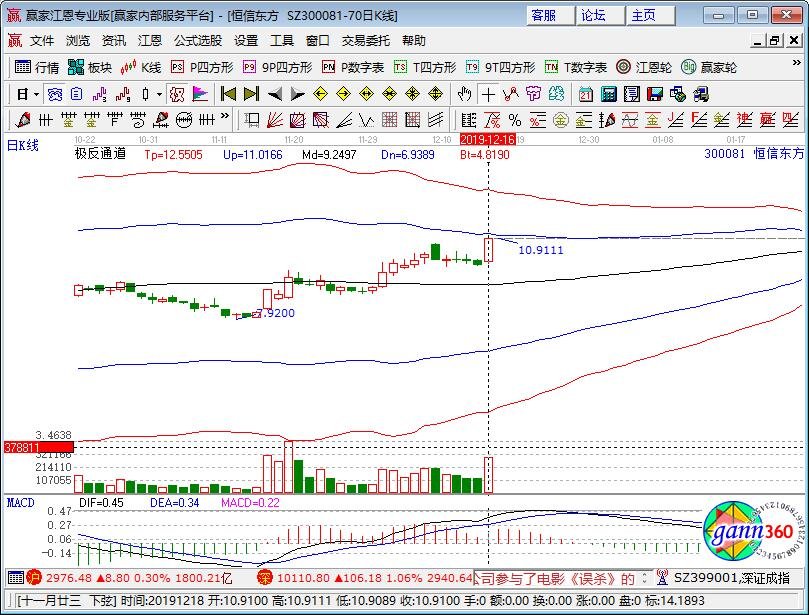Click the floppy disk save icon

[x=655, y=94]
